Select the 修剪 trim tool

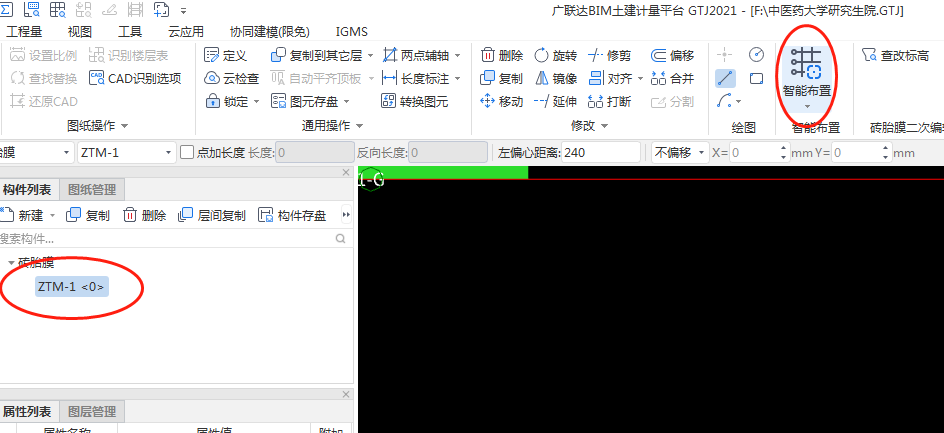click(609, 55)
